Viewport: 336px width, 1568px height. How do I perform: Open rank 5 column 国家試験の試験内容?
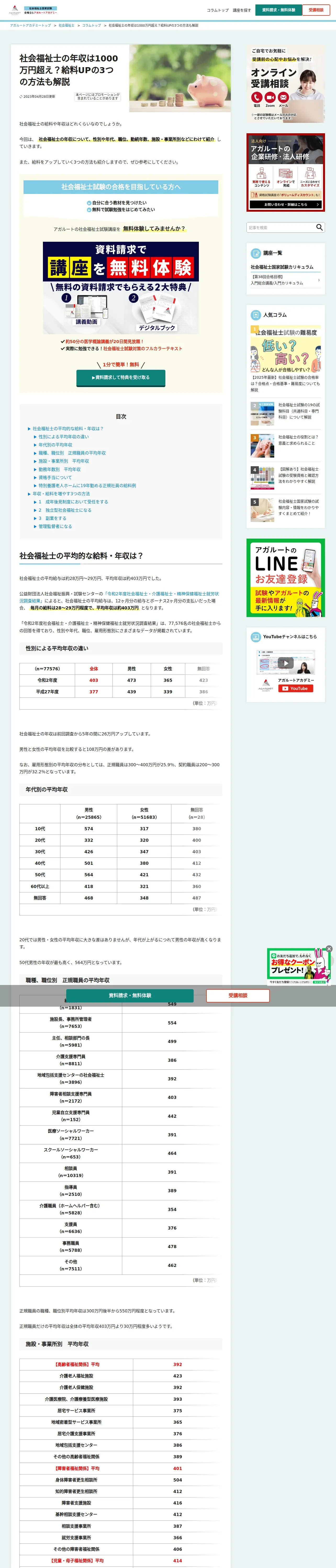[285, 510]
